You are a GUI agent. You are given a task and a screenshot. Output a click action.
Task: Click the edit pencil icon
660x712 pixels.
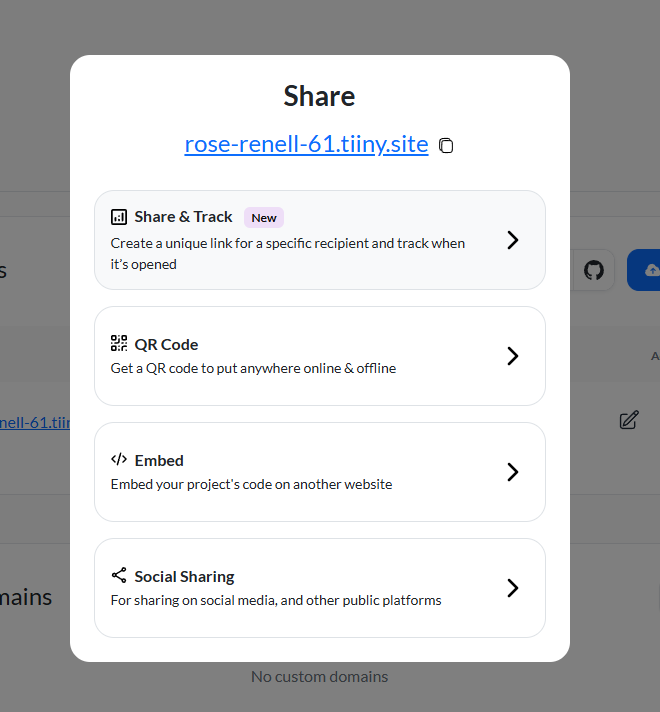628,420
